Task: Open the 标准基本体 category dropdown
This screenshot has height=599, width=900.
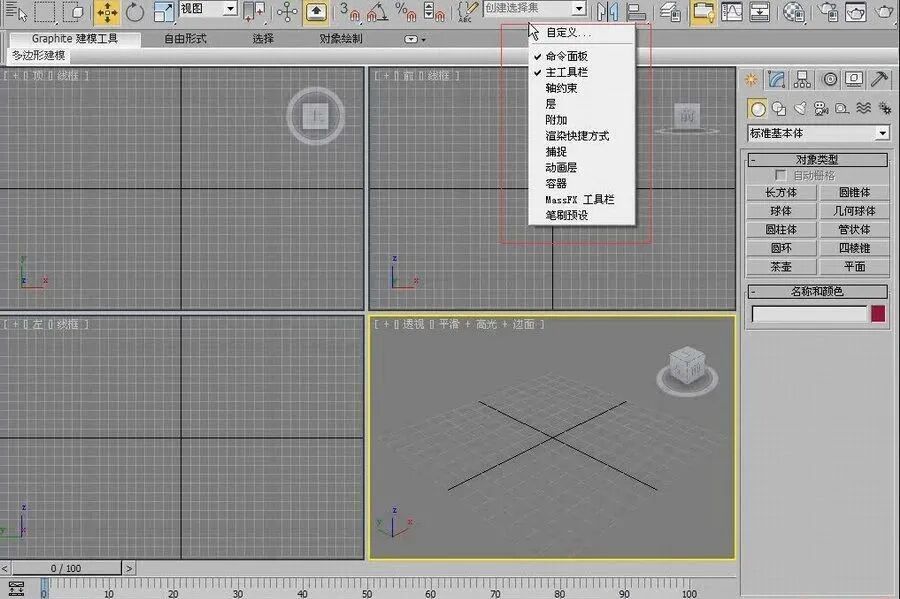Action: (882, 133)
